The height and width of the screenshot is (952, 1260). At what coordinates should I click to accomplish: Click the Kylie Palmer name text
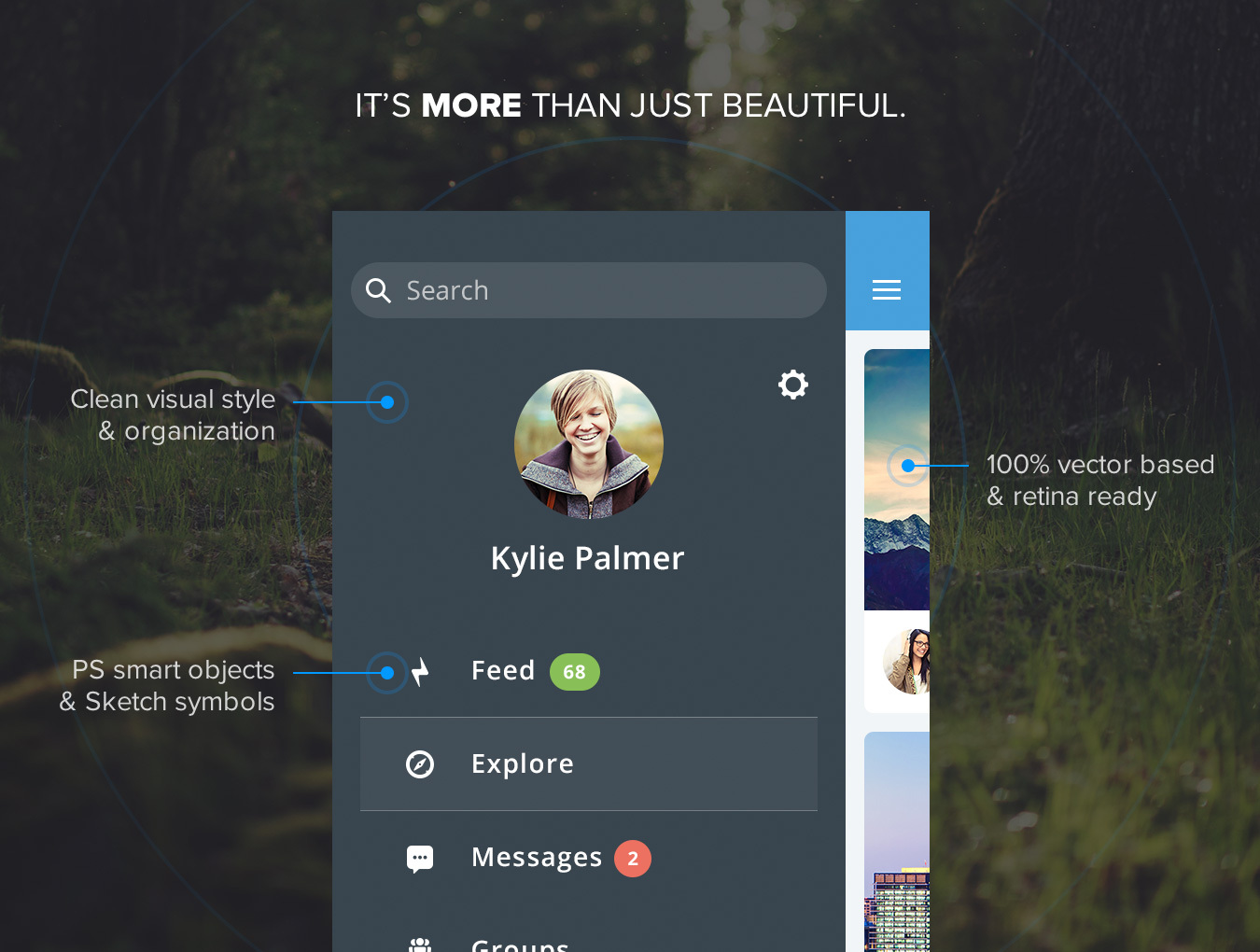coord(588,558)
